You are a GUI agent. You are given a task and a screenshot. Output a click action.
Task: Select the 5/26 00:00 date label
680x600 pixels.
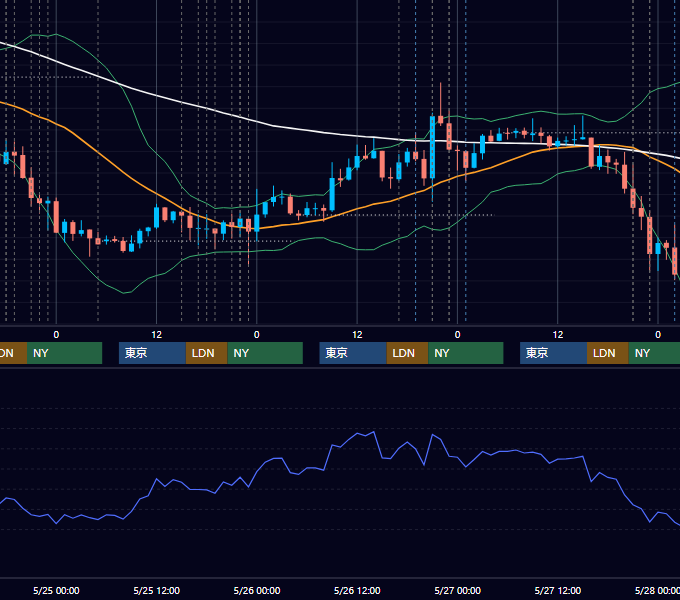coord(257,590)
